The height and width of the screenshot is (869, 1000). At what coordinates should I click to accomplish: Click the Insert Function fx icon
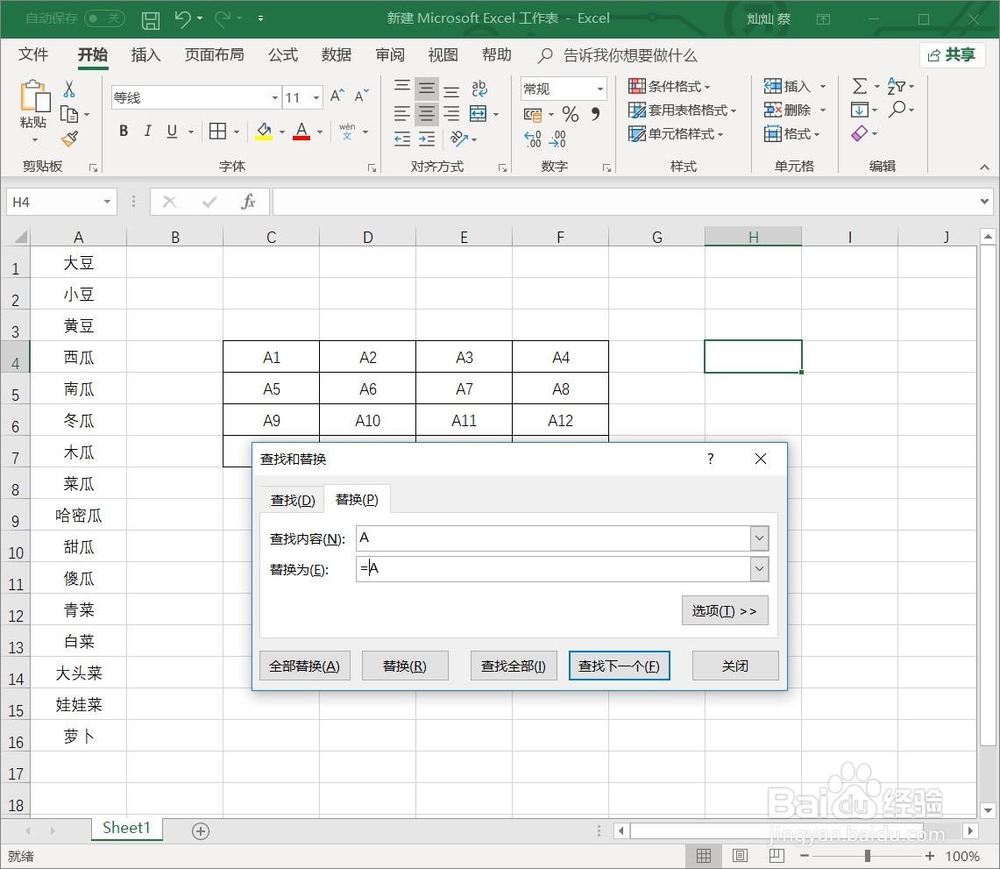248,202
